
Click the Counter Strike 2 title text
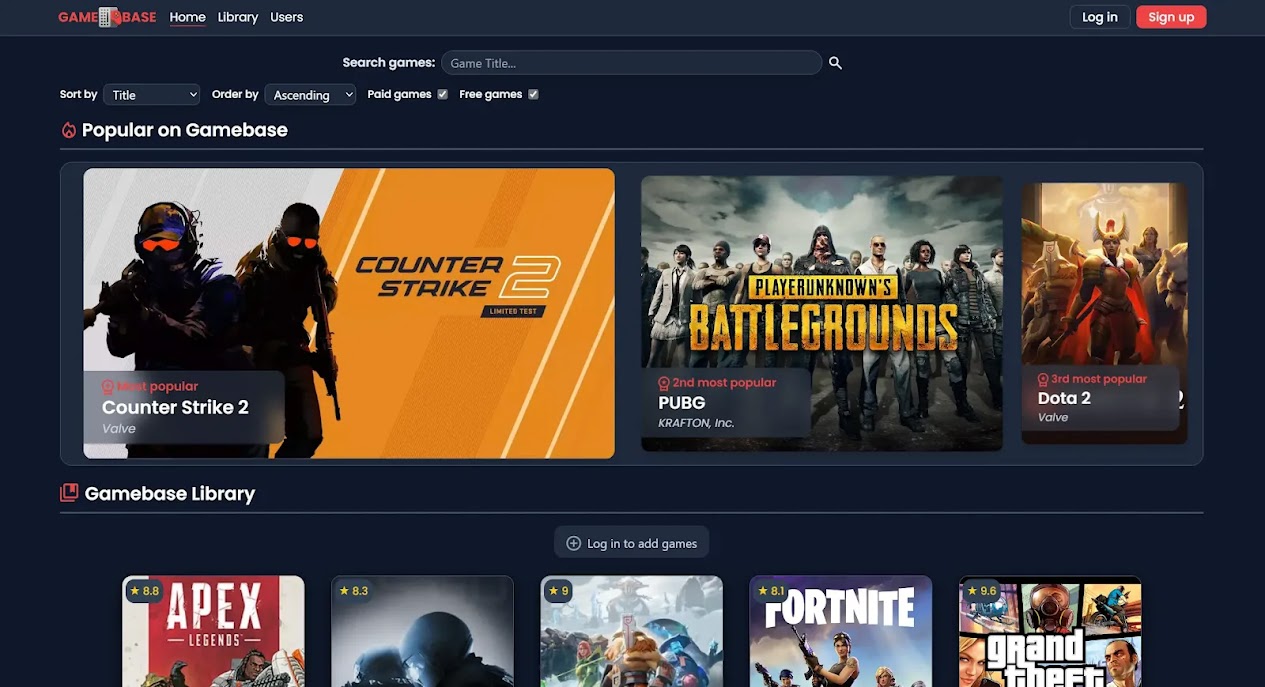[x=175, y=407]
